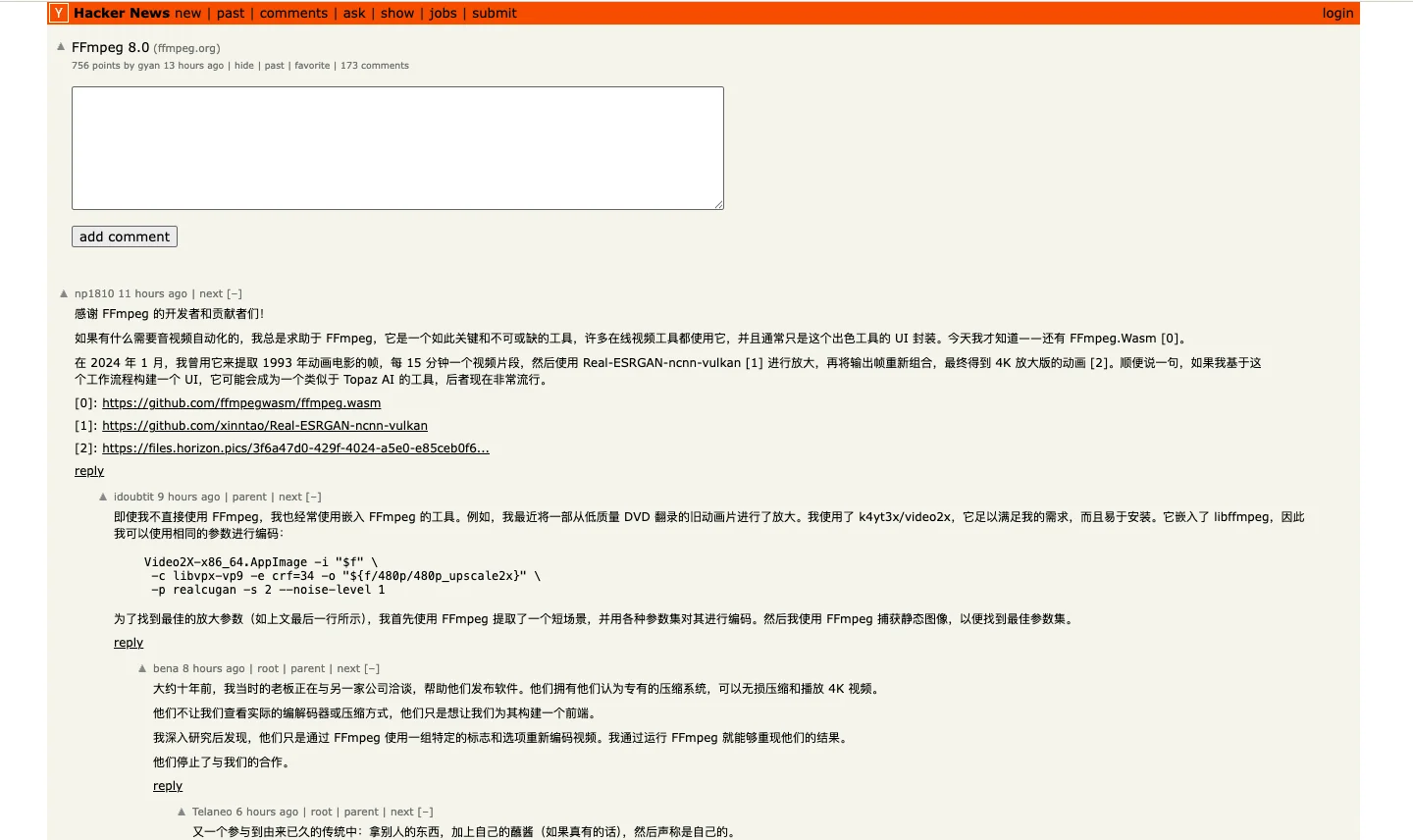The width and height of the screenshot is (1413, 840).
Task: Go to root from bena's comment
Action: 268,668
